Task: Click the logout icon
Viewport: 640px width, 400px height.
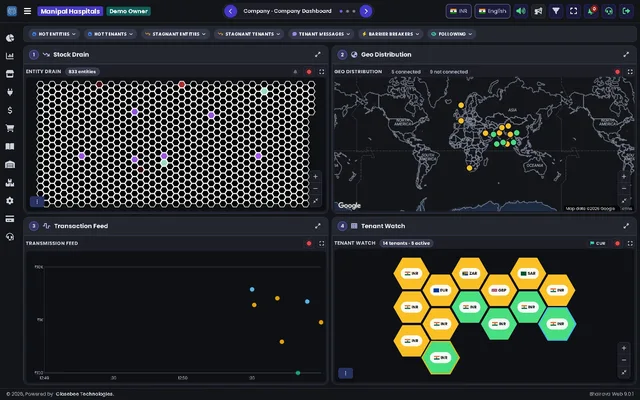Action: 626,11
